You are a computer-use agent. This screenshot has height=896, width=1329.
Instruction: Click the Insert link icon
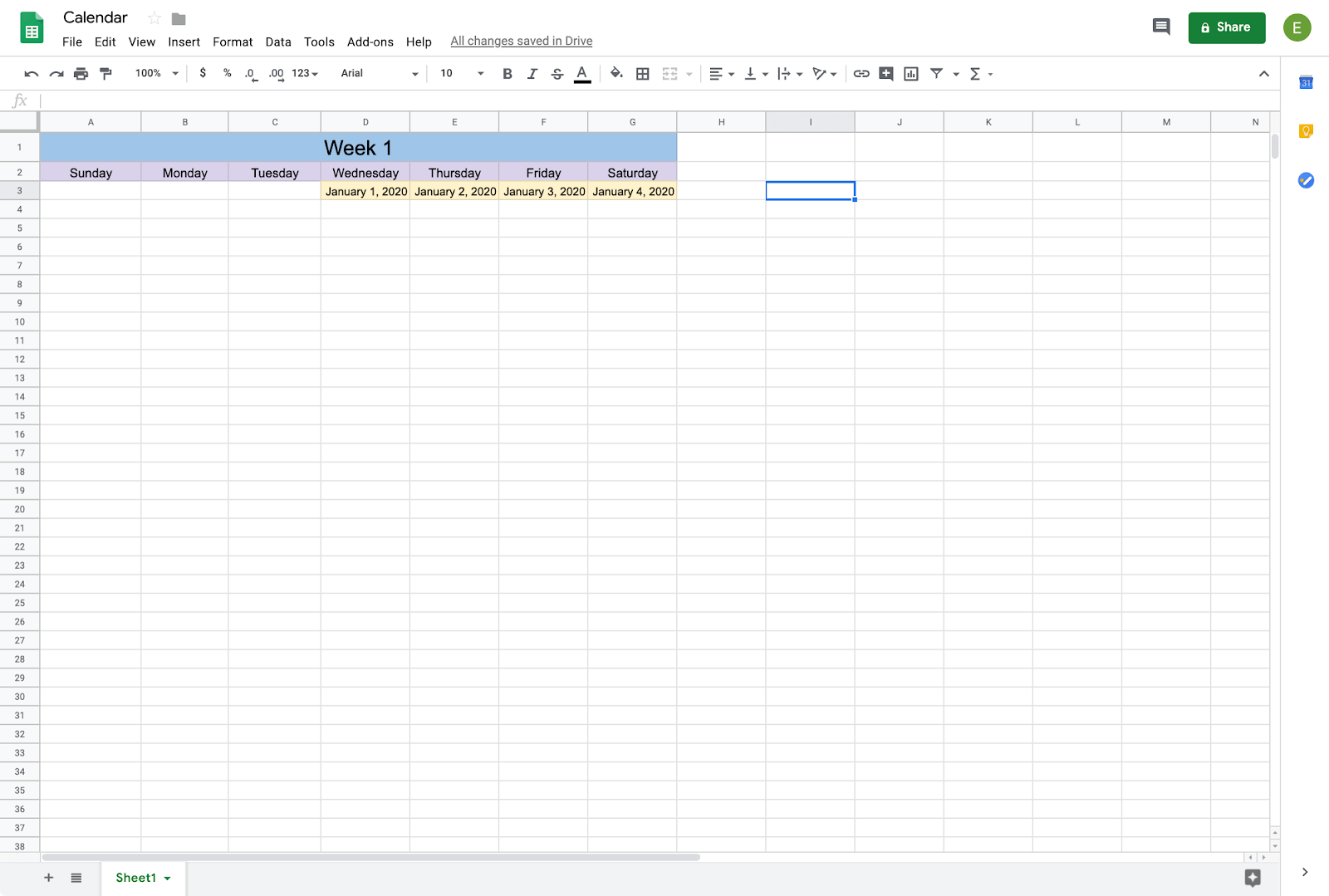pos(861,74)
